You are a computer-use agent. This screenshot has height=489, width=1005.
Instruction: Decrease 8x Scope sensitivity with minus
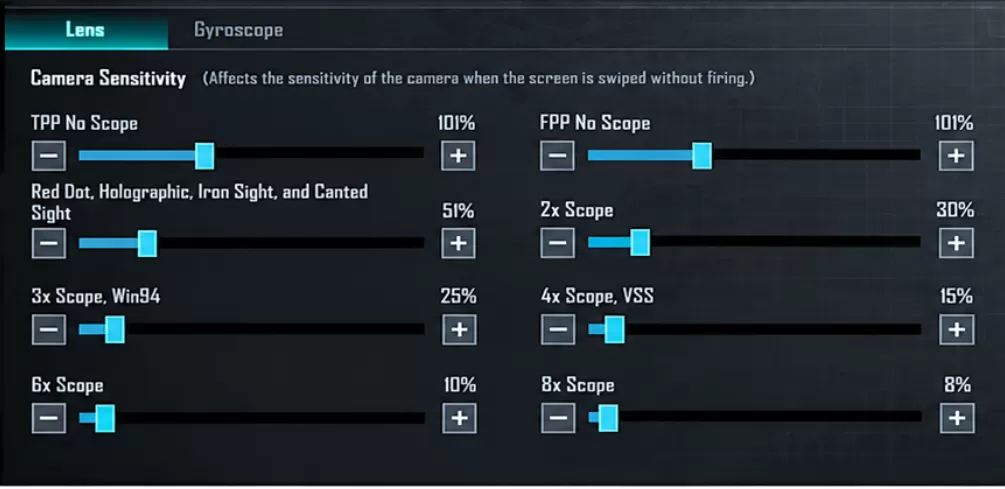(x=558, y=419)
